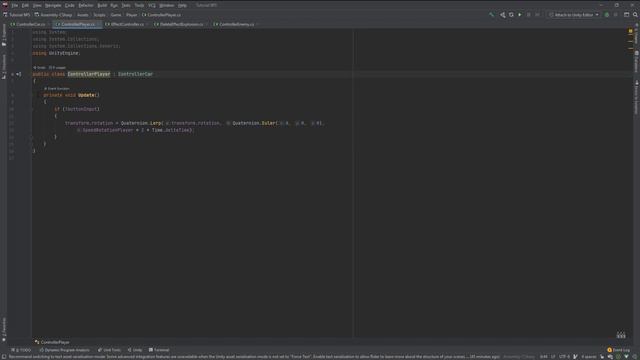
Task: Click the Quaternion.Lerp call in code
Action: tap(141, 123)
